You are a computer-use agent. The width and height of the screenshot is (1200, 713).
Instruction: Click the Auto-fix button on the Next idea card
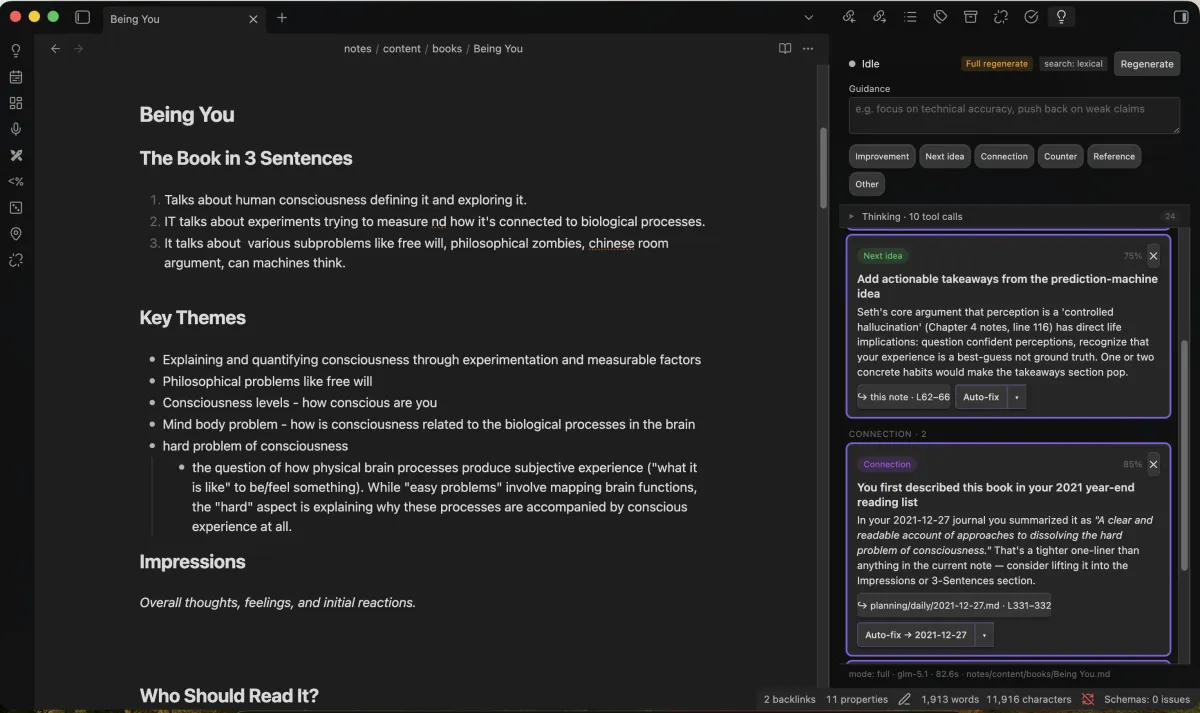click(x=980, y=397)
